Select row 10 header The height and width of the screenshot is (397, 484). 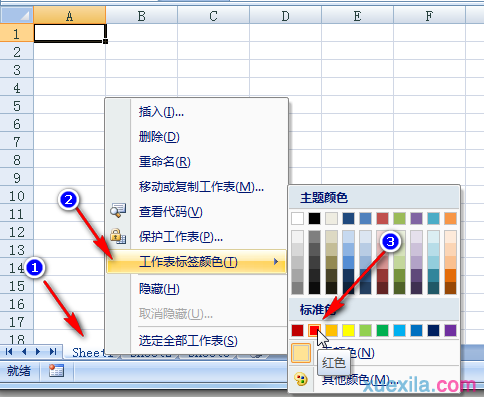[17, 196]
